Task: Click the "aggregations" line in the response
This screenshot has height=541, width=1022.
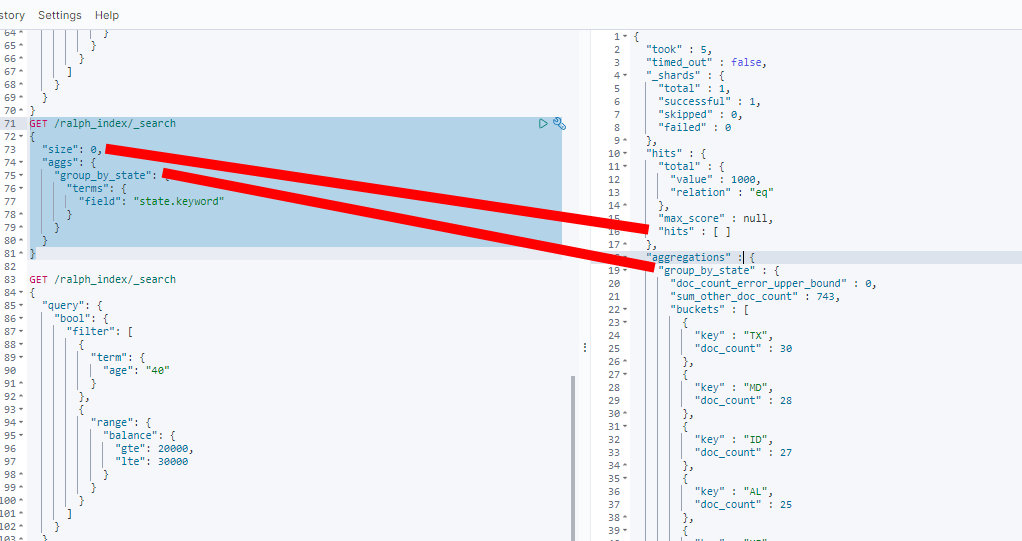Action: [700, 257]
